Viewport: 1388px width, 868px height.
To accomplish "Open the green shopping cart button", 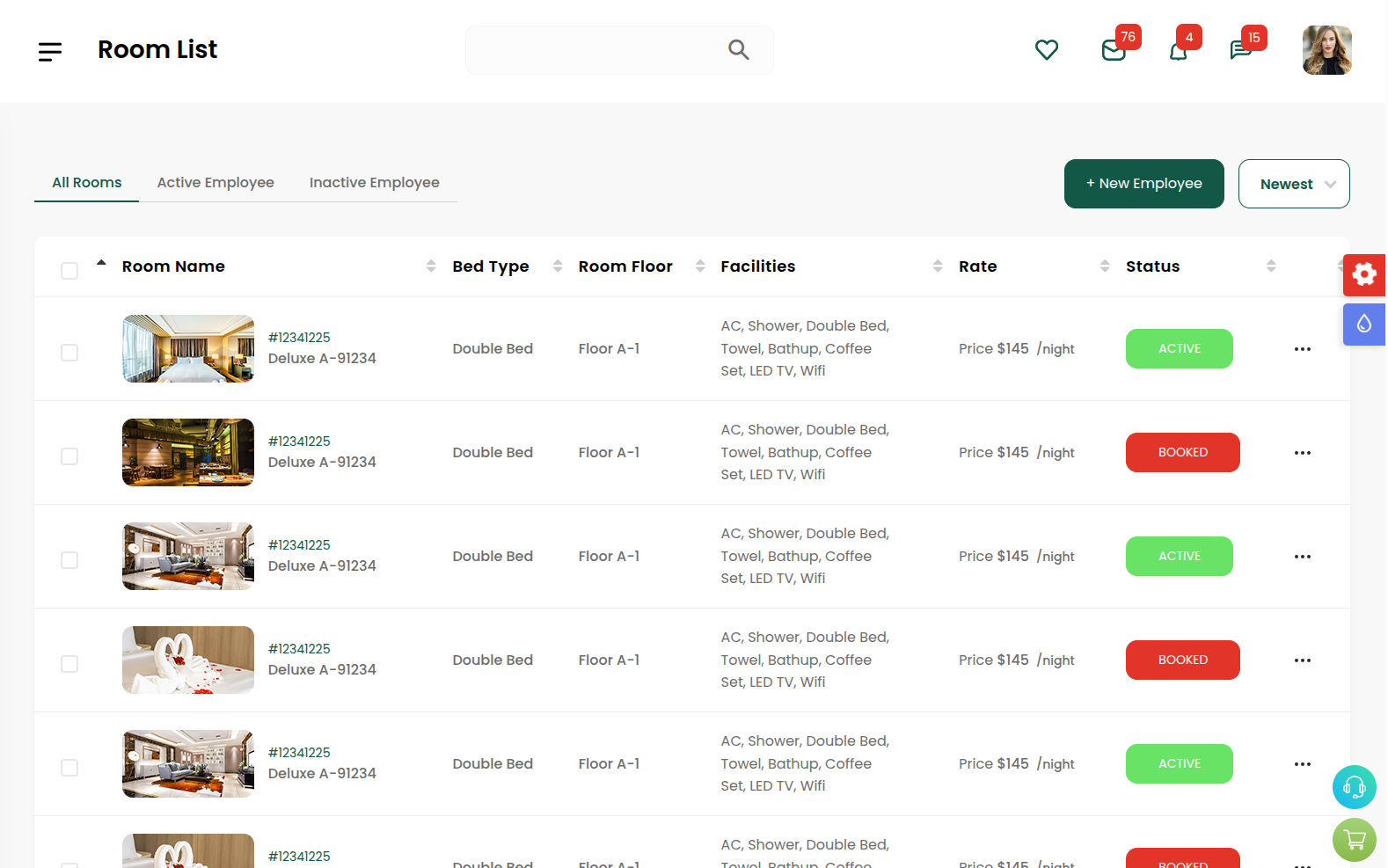I will [x=1355, y=840].
